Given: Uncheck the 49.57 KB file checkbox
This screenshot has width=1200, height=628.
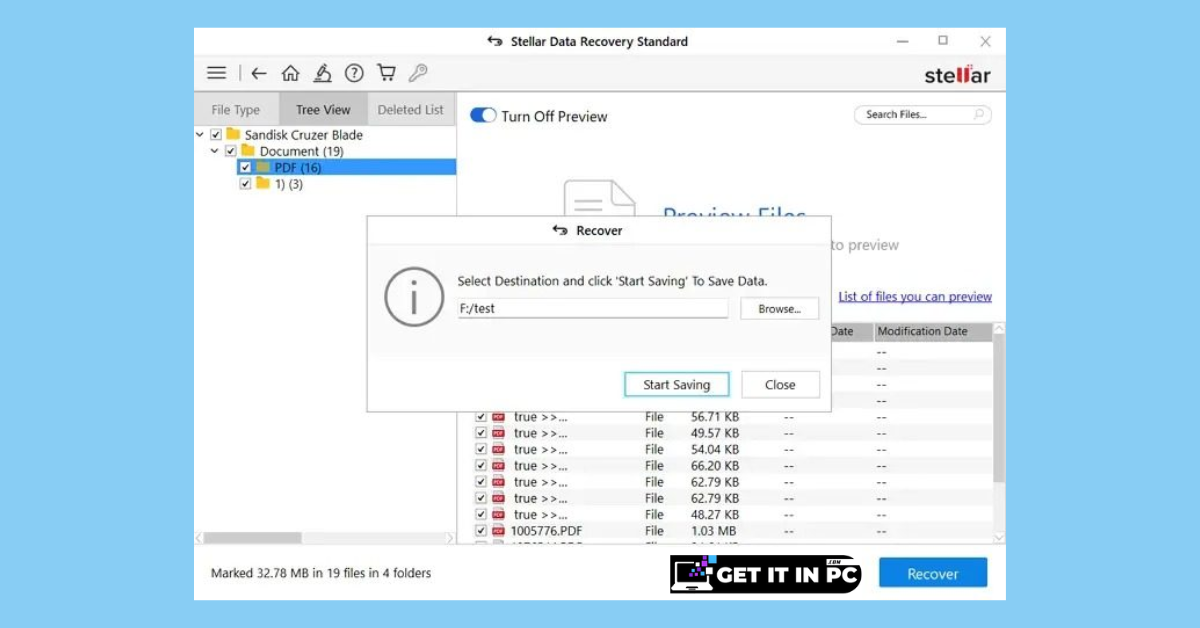Looking at the screenshot, I should point(481,433).
